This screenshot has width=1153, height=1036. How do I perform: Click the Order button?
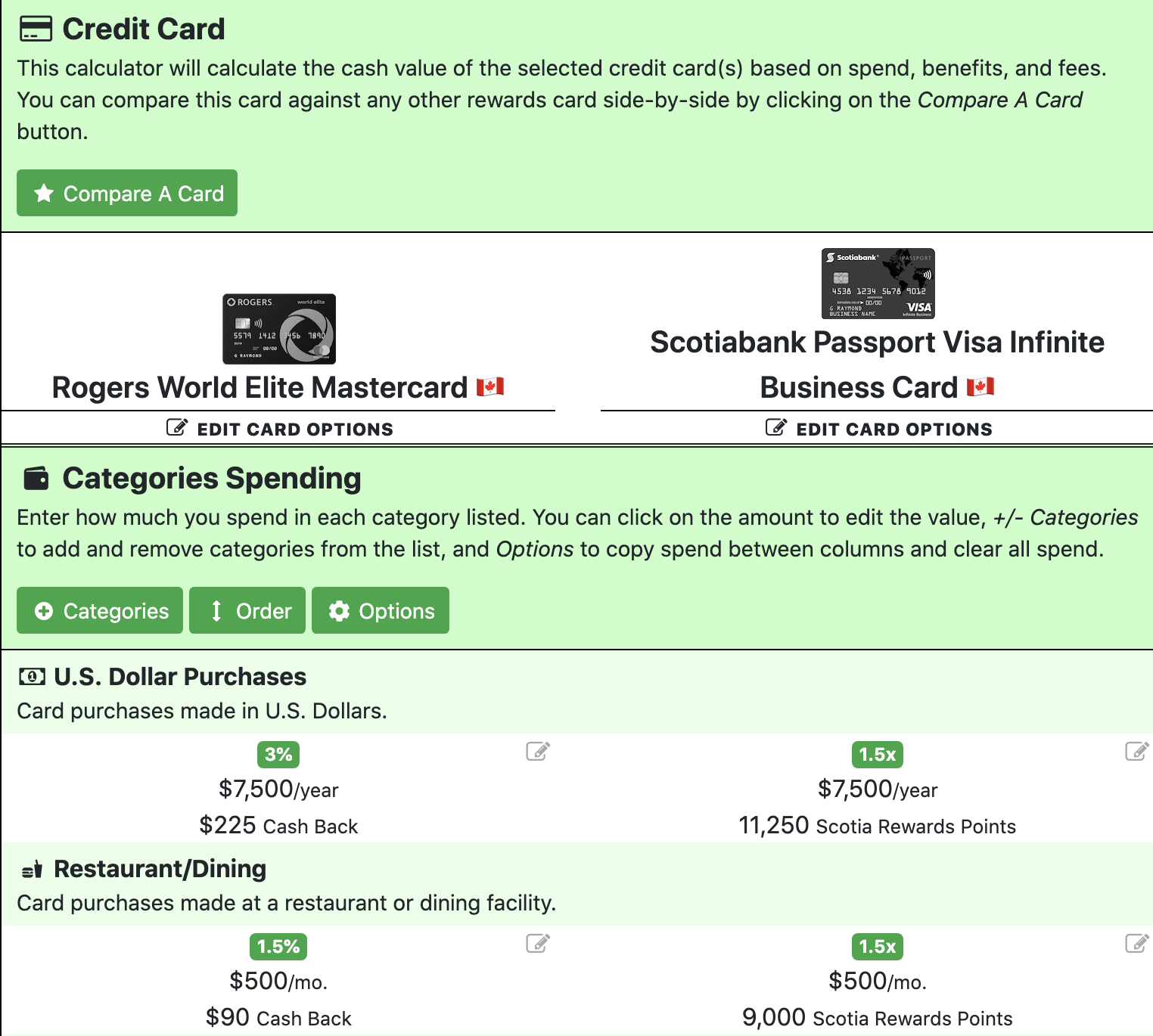tap(247, 610)
